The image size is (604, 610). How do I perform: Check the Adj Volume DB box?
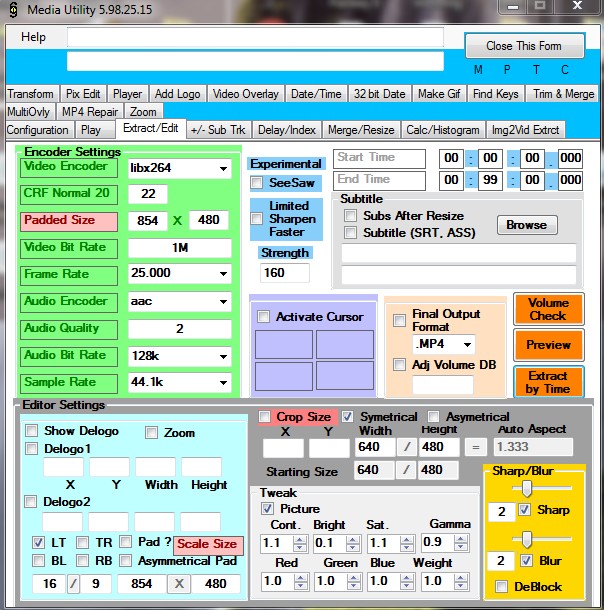coord(399,365)
